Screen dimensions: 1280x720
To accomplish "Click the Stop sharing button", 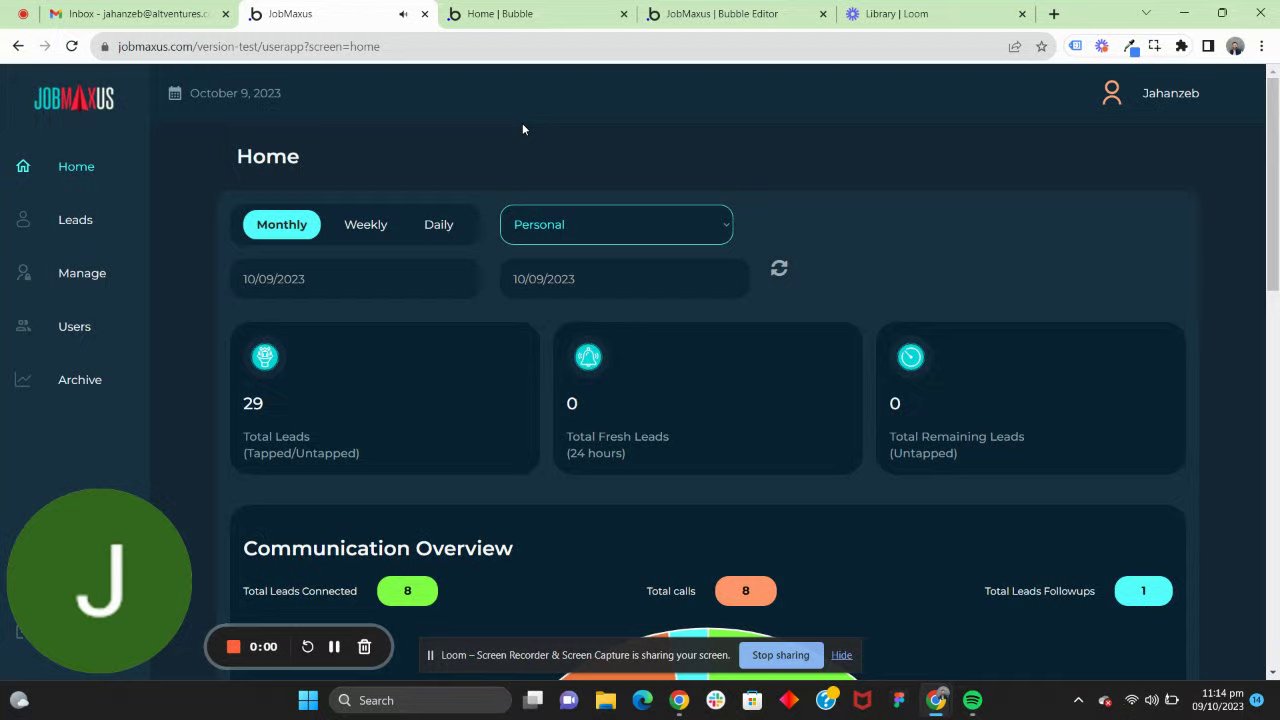I will (x=780, y=655).
